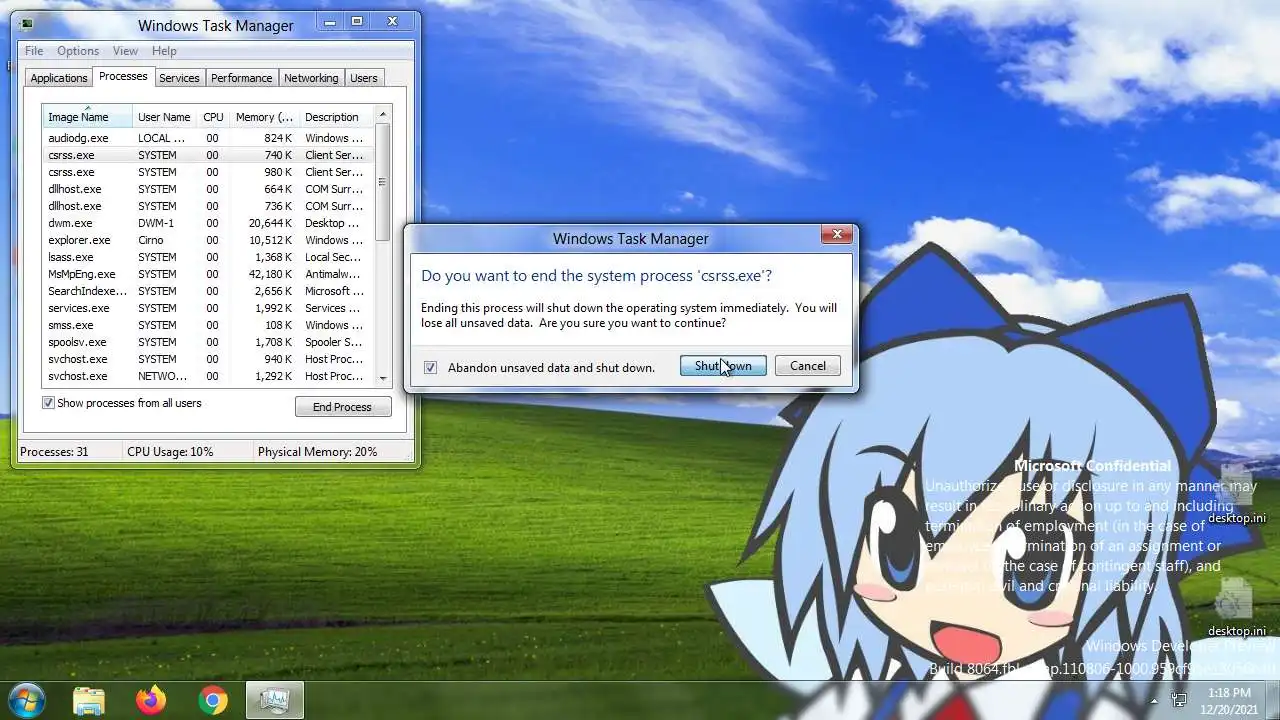Viewport: 1280px width, 720px height.
Task: Toggle Abandon unsaved data and shut down checkbox
Action: tap(430, 367)
